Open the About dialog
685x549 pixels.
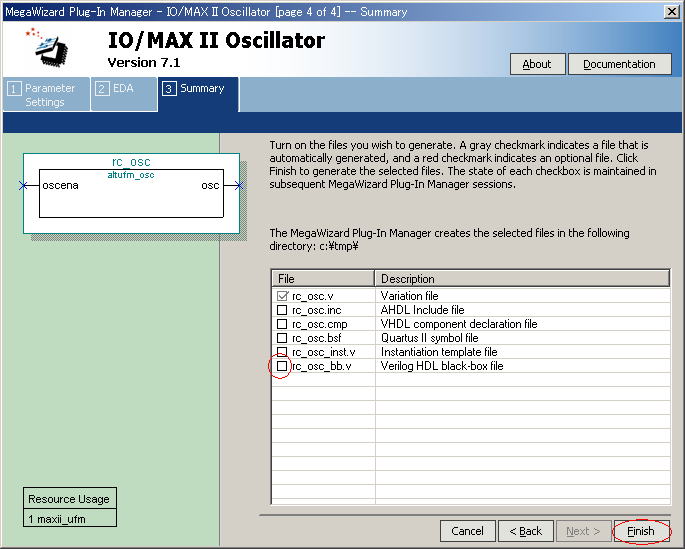pos(537,64)
